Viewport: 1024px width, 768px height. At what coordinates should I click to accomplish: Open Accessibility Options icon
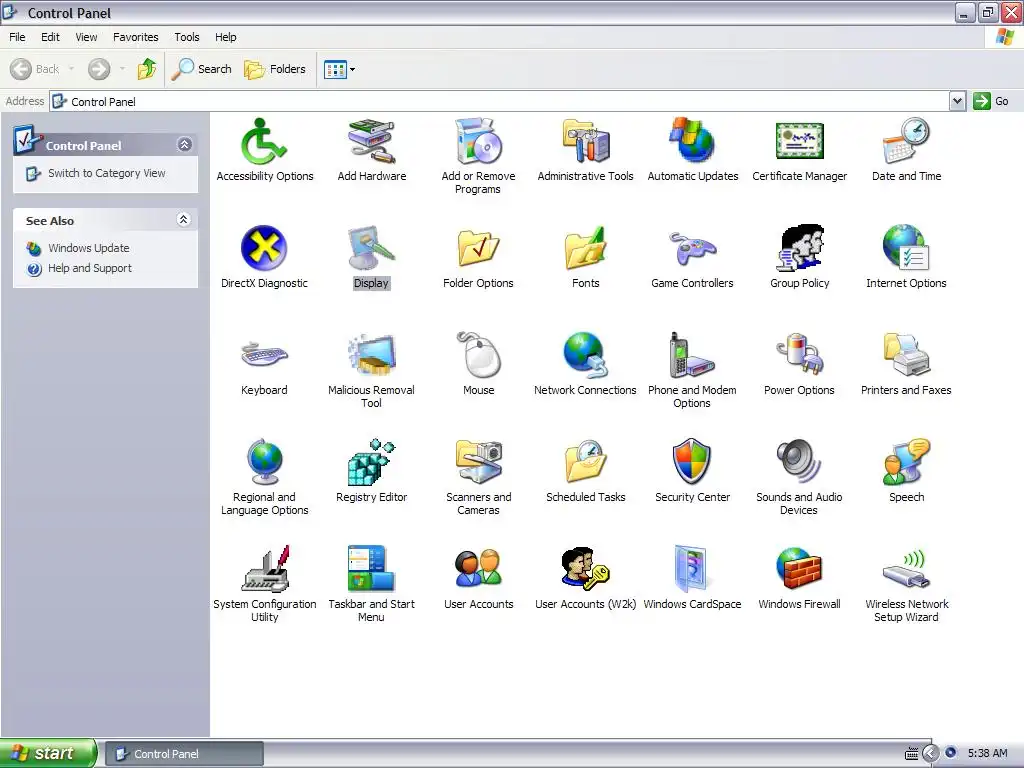click(x=264, y=140)
